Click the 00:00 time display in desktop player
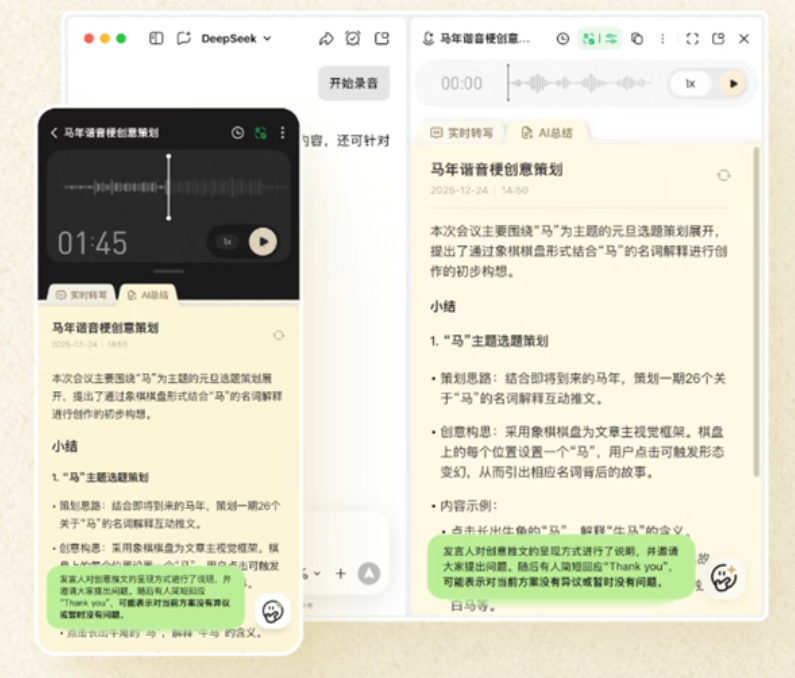 coord(461,83)
